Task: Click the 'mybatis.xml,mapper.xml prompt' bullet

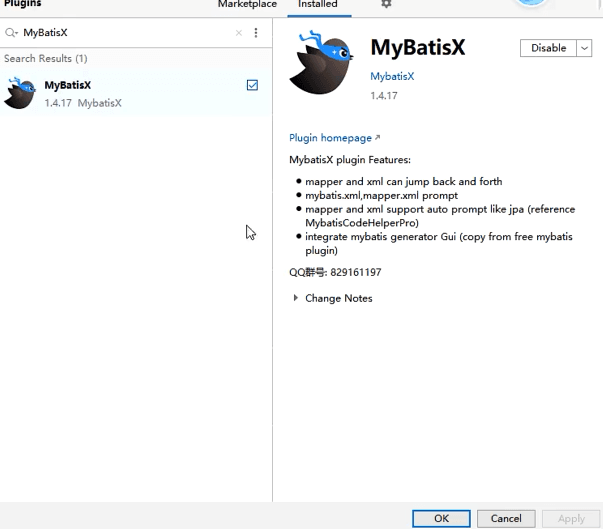Action: point(381,195)
